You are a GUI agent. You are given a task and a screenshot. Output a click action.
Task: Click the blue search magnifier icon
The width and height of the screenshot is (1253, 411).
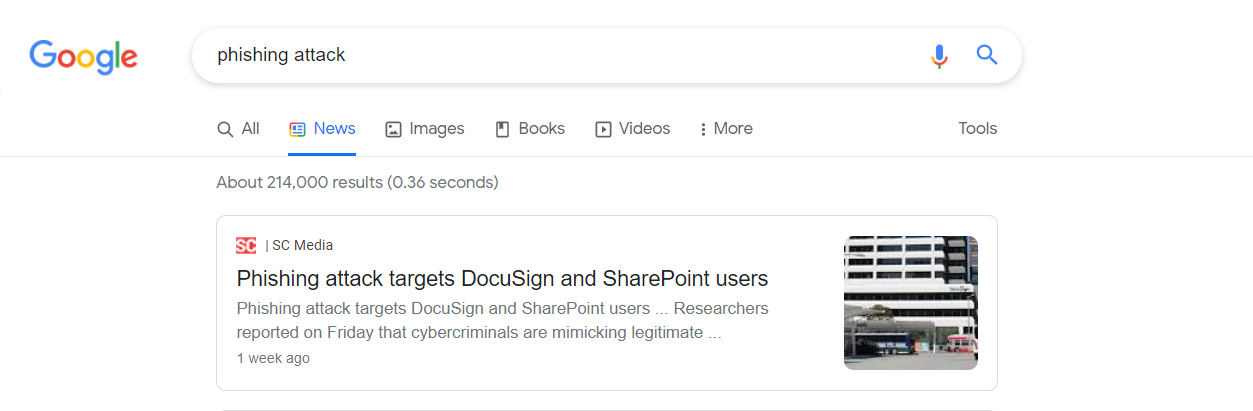(x=987, y=55)
